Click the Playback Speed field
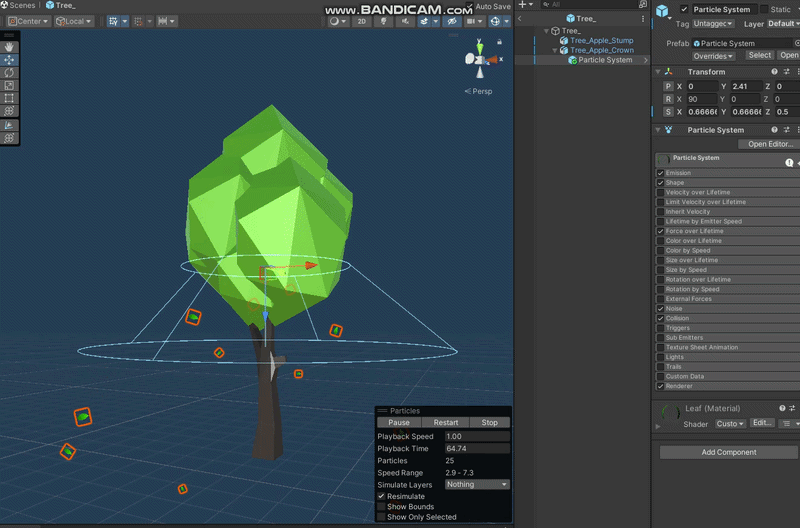The width and height of the screenshot is (800, 528). [476, 437]
